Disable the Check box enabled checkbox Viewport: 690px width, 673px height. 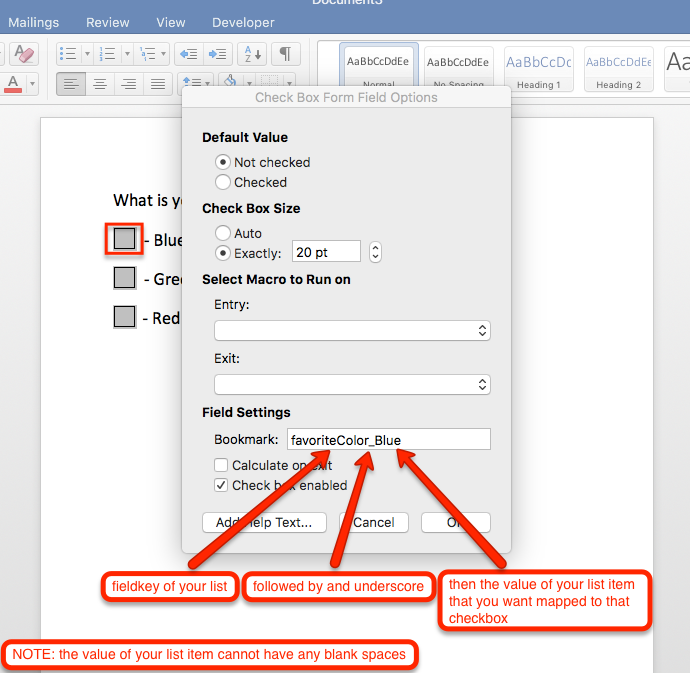pos(221,485)
